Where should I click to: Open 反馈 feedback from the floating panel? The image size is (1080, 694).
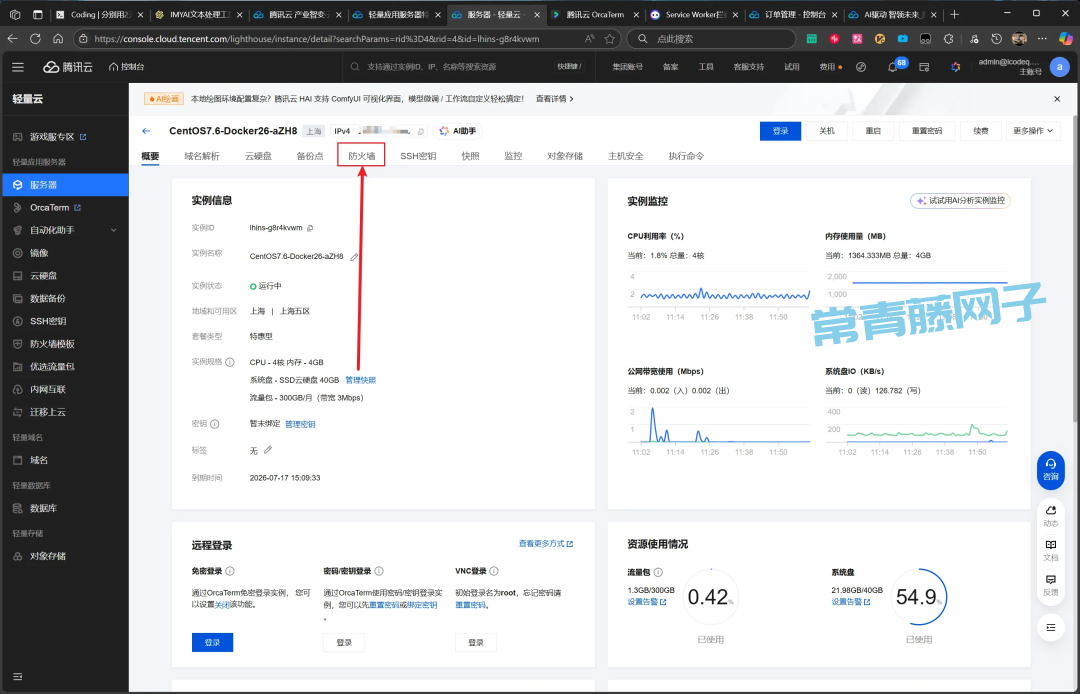pyautogui.click(x=1050, y=584)
